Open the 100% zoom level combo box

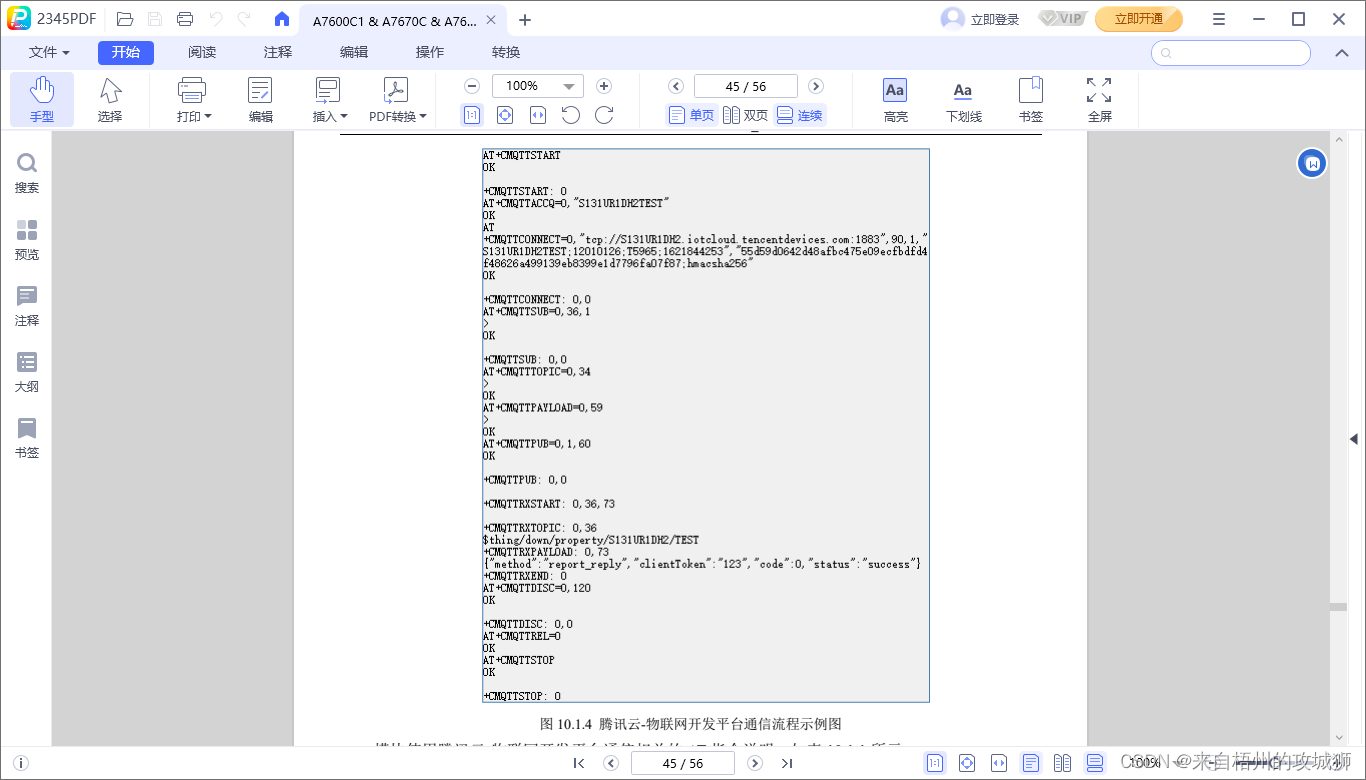click(x=538, y=86)
